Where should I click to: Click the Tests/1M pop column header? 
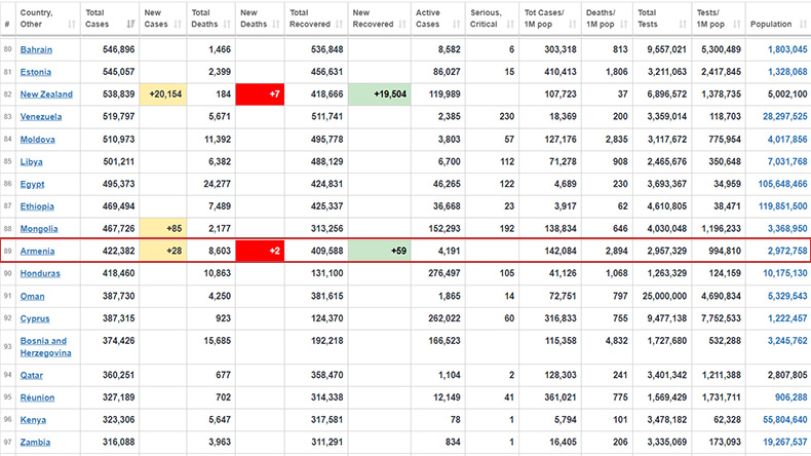coord(718,19)
